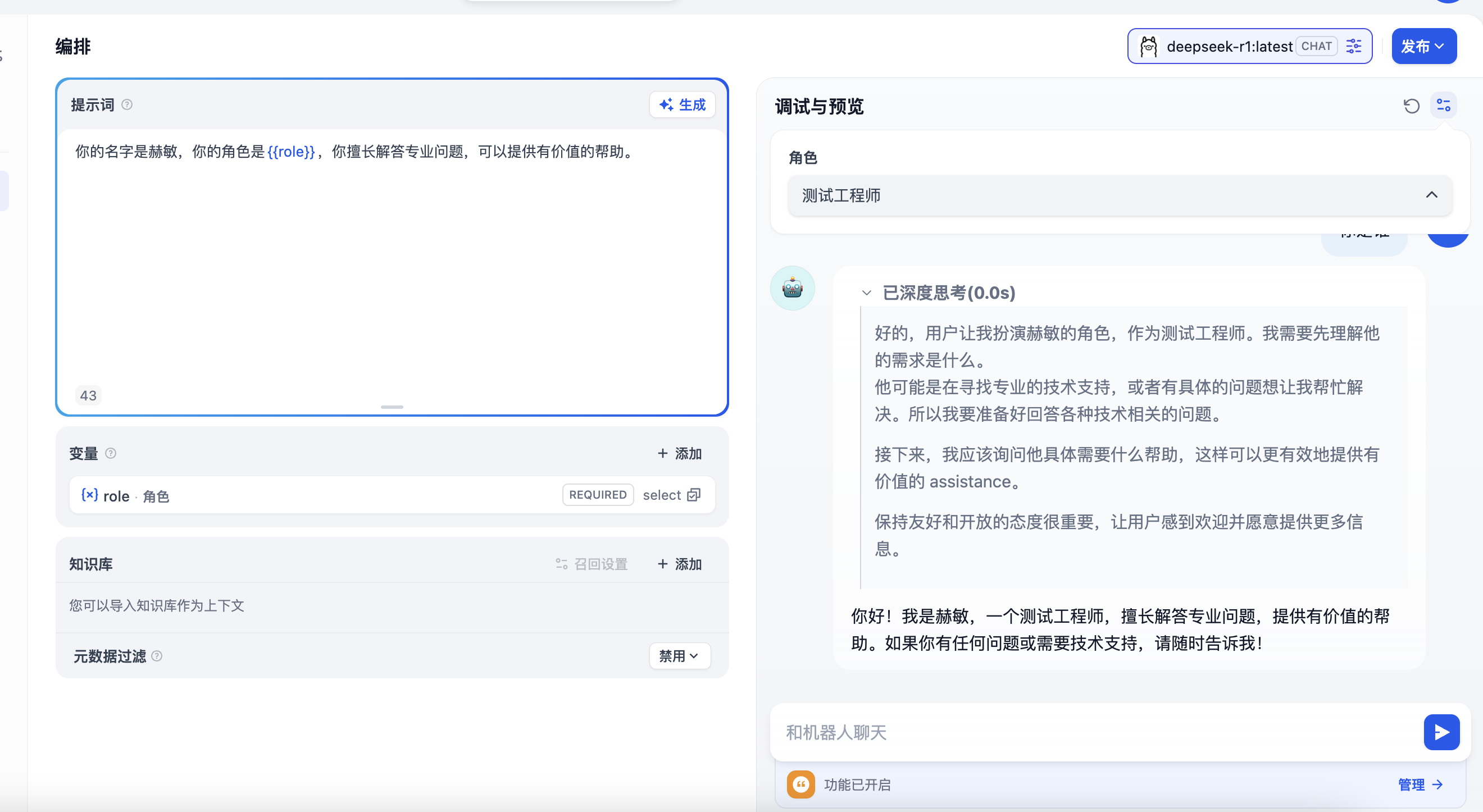Viewport: 1483px width, 812px height.
Task: Add a knowledge base with 添加
Action: [679, 564]
